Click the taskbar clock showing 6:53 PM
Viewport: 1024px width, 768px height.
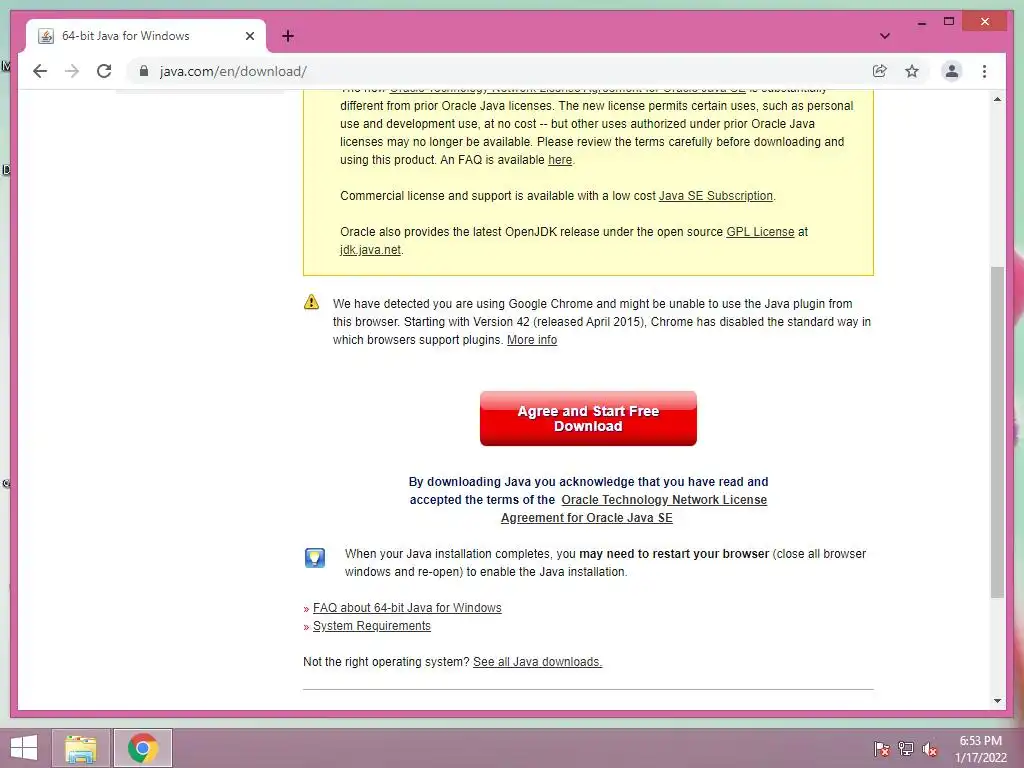tap(981, 749)
